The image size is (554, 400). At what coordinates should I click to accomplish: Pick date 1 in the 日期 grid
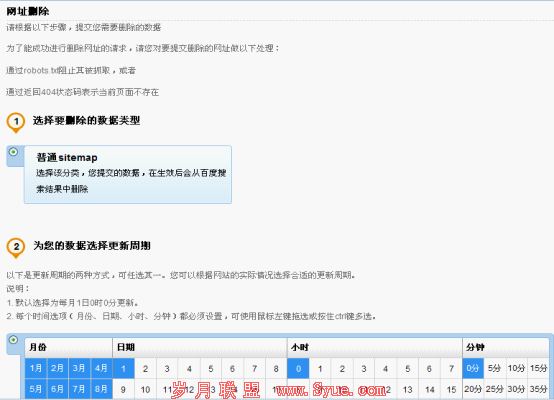[x=123, y=368]
